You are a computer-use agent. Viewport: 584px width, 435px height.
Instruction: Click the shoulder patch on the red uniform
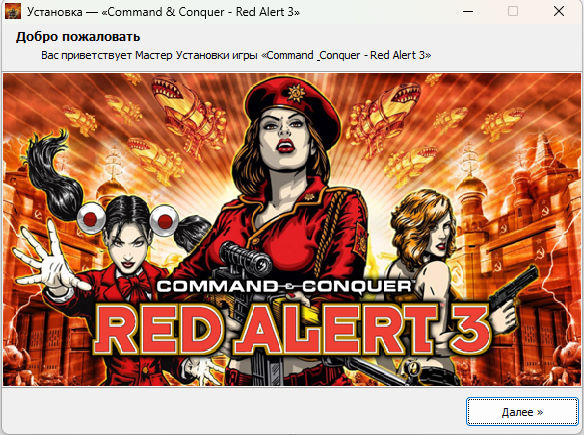362,239
